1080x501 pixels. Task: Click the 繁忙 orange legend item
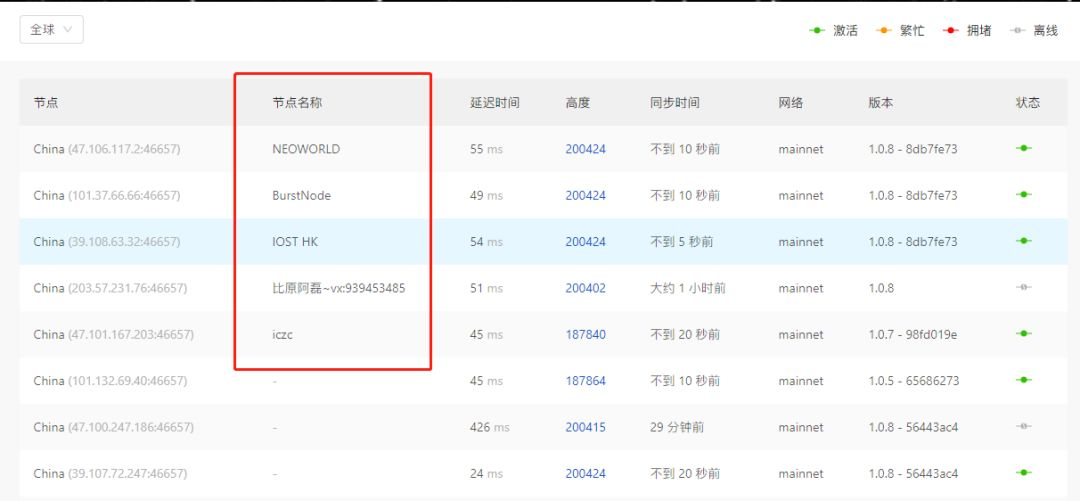(x=900, y=31)
